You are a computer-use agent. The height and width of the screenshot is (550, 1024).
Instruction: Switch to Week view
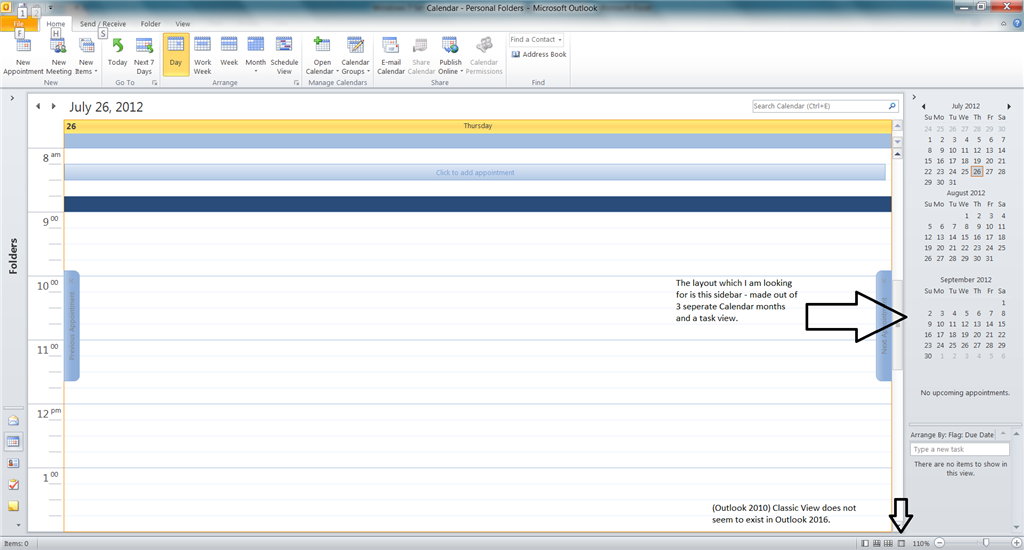[x=229, y=52]
